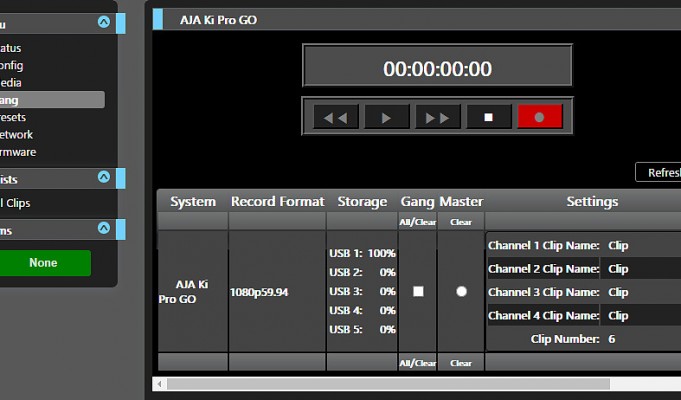Image resolution: width=681 pixels, height=400 pixels.
Task: Click the USB 4: 0% storage entry
Action: 362,311
